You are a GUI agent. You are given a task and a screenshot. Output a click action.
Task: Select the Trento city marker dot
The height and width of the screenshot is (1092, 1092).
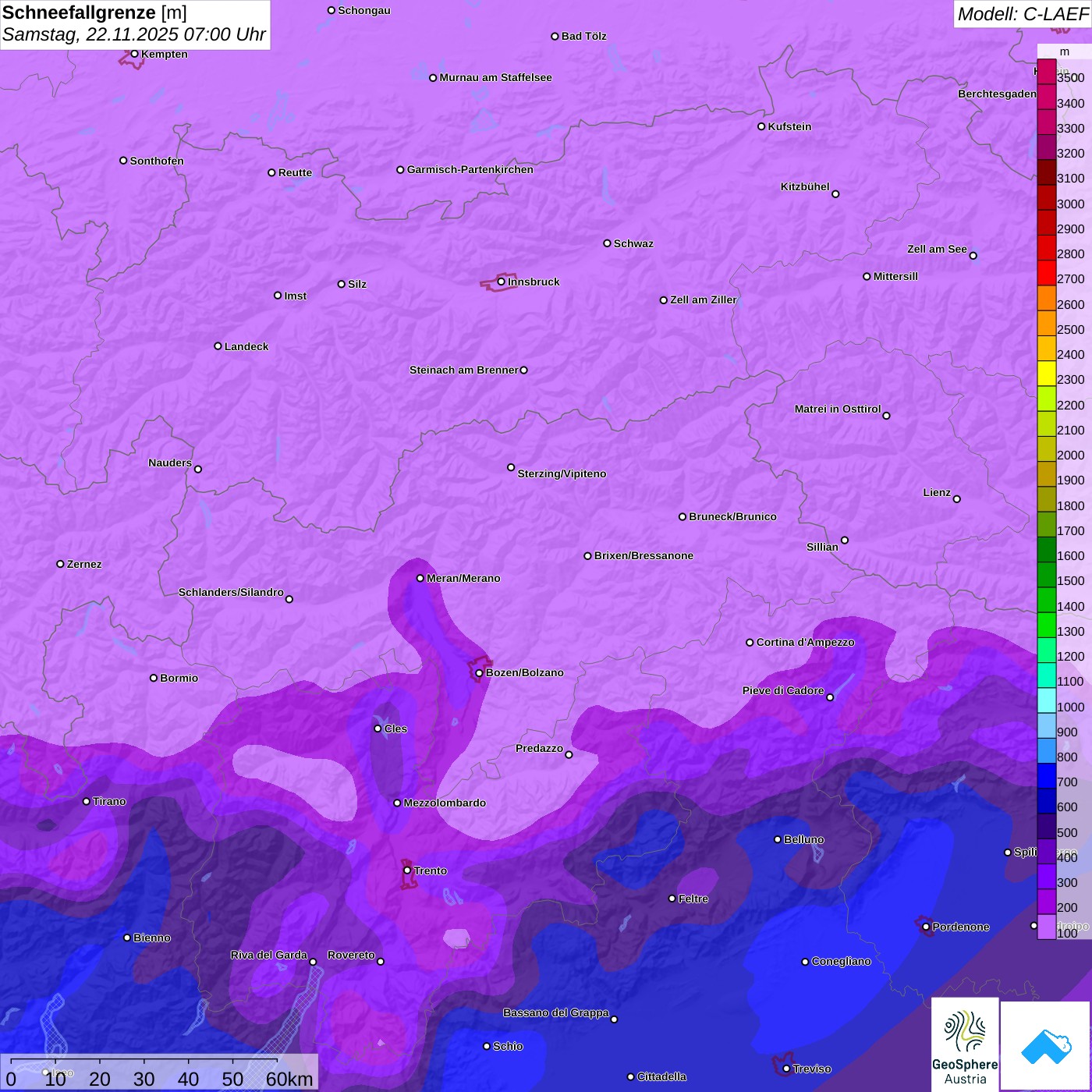(407, 870)
